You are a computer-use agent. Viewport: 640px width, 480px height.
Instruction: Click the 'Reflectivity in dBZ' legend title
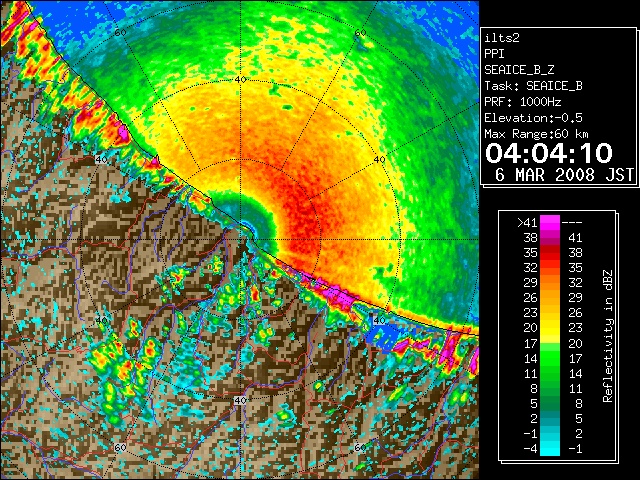[608, 336]
